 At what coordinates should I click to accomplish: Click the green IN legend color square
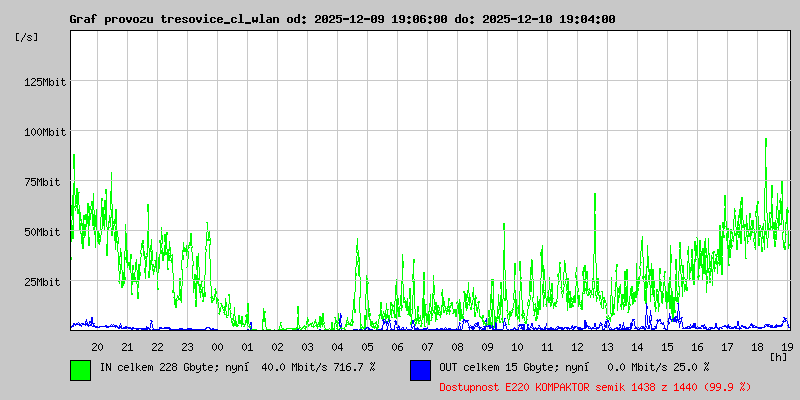coord(80,369)
